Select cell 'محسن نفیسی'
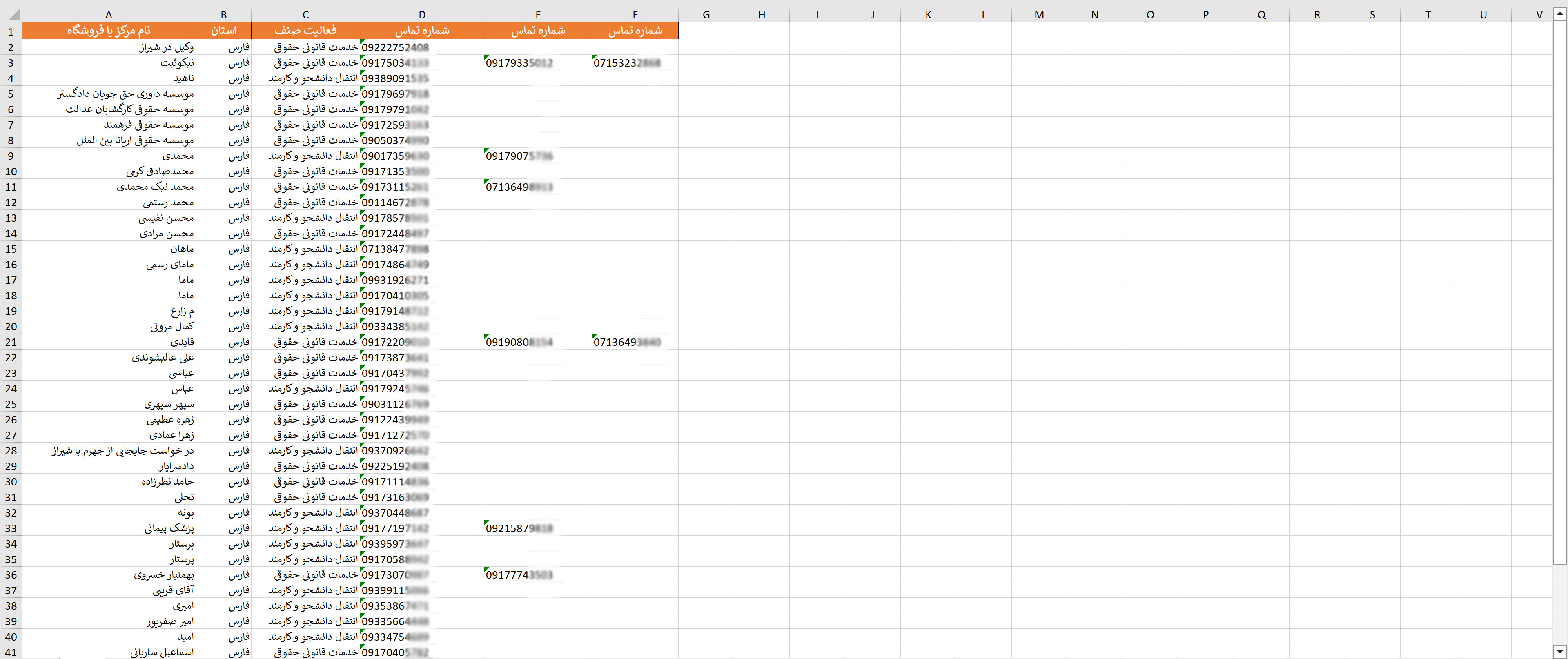This screenshot has width=1568, height=659. point(108,218)
